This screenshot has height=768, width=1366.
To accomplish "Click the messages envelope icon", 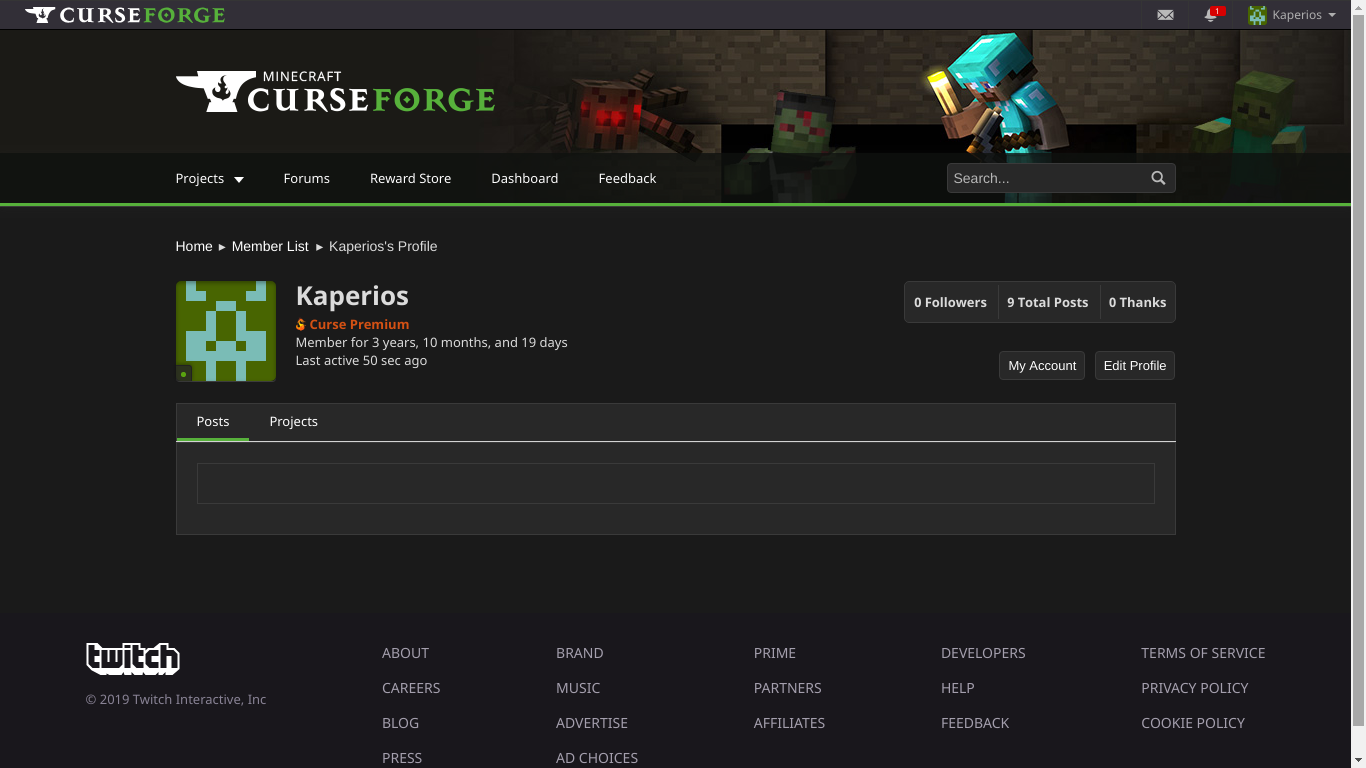I will 1164,14.
